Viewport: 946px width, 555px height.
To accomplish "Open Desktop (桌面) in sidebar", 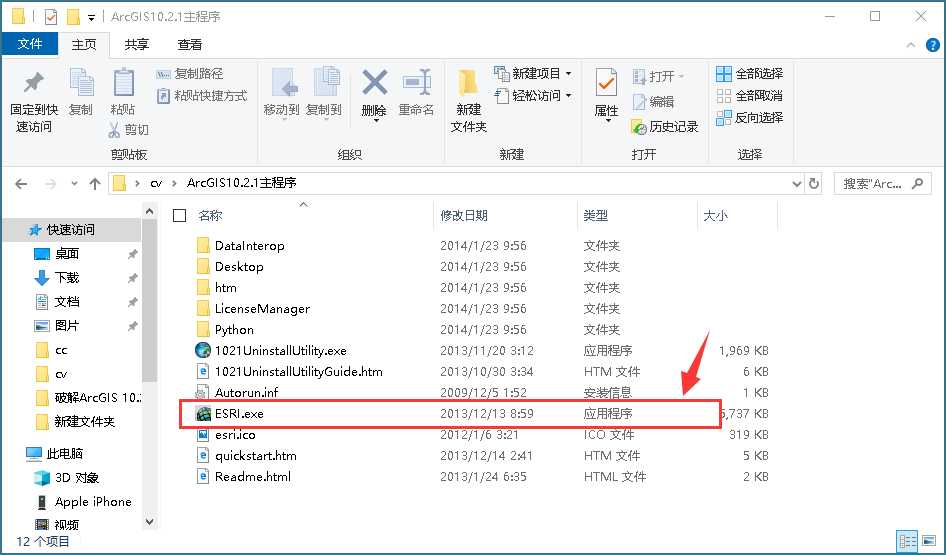I will coord(66,254).
